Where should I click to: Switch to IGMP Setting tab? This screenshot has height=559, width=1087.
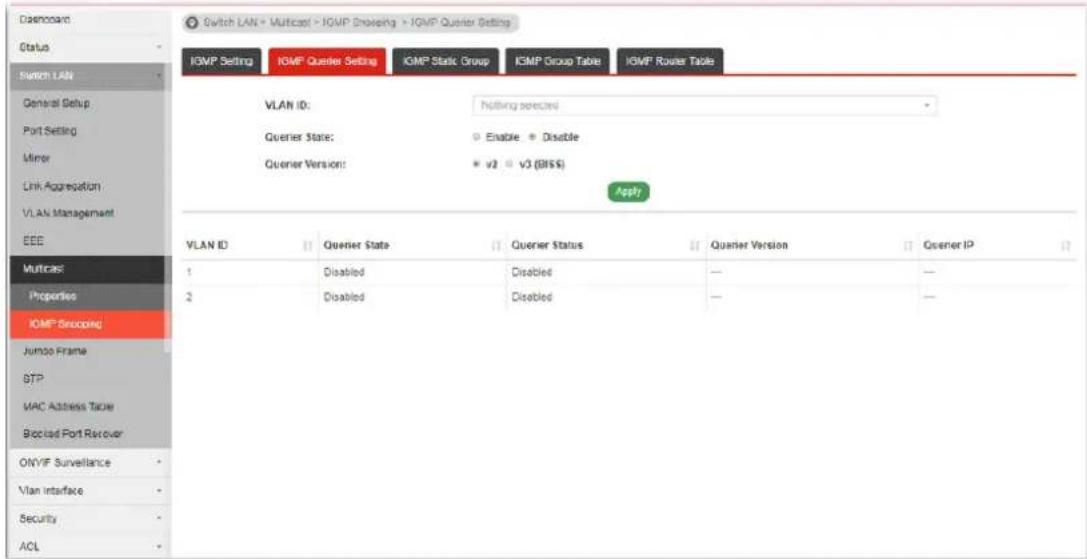click(223, 62)
